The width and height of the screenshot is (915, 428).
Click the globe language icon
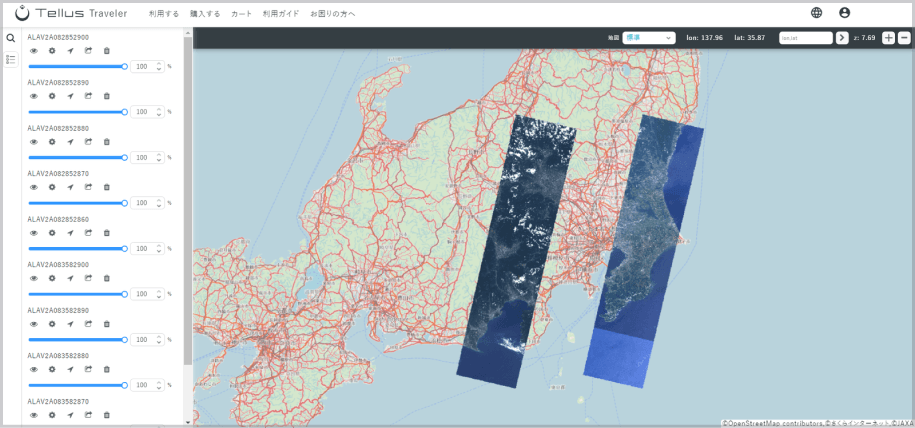pos(816,13)
